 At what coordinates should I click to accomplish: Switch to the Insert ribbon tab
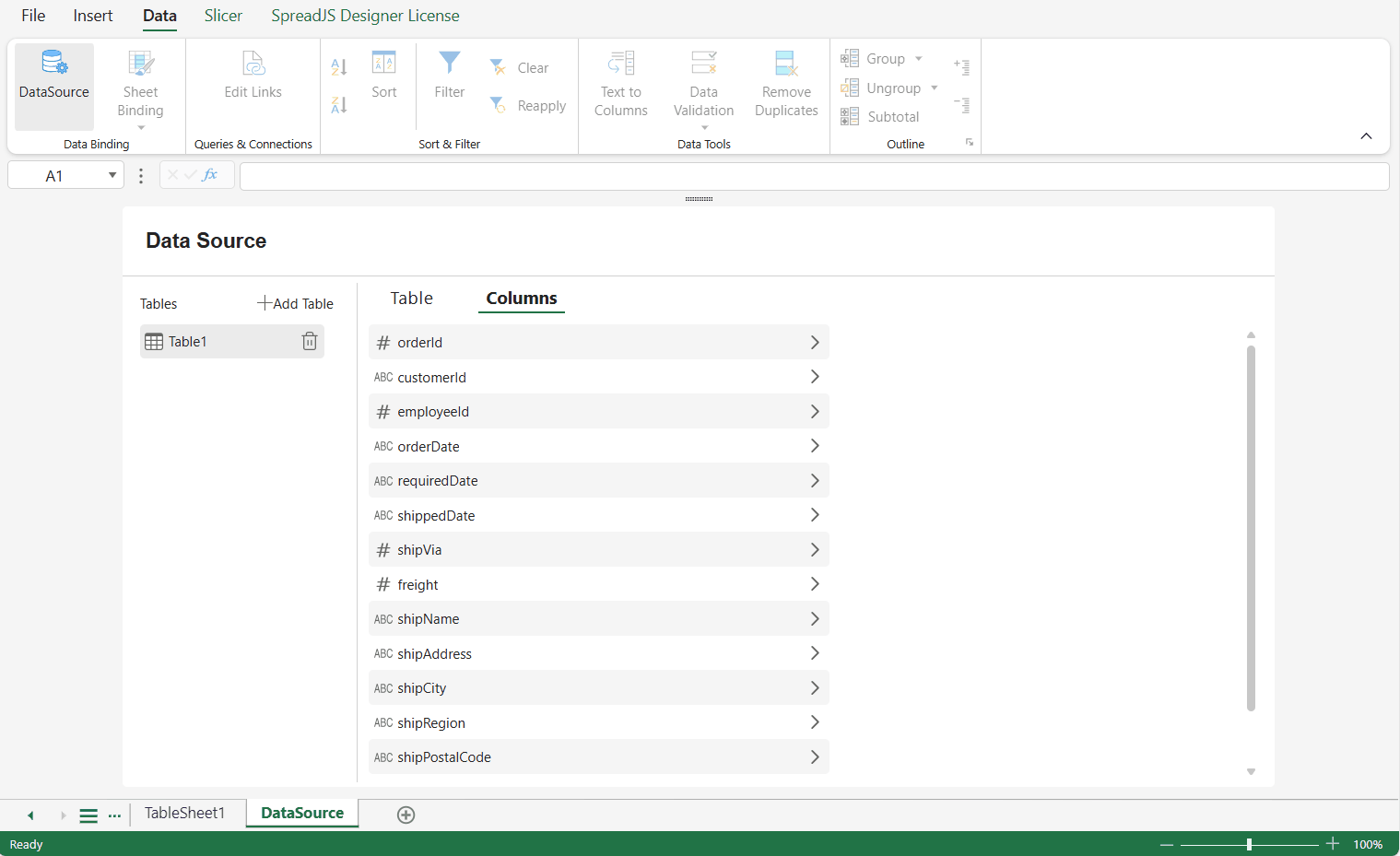pos(93,16)
